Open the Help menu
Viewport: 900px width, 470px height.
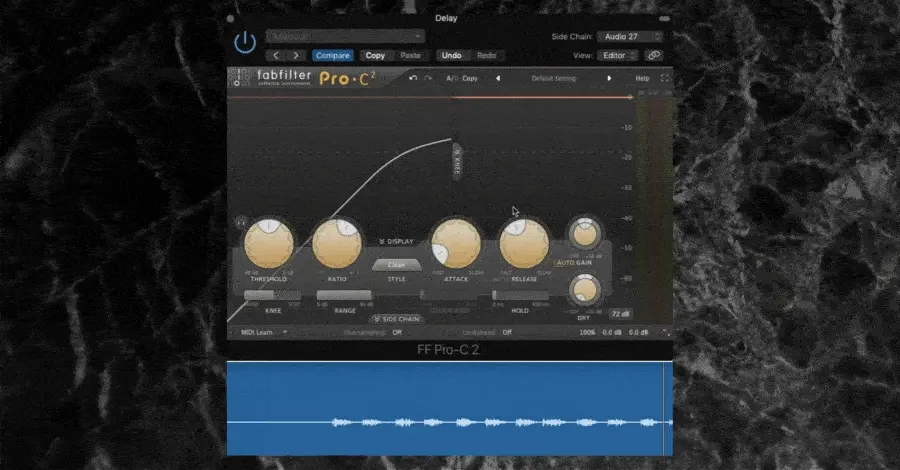pos(642,79)
